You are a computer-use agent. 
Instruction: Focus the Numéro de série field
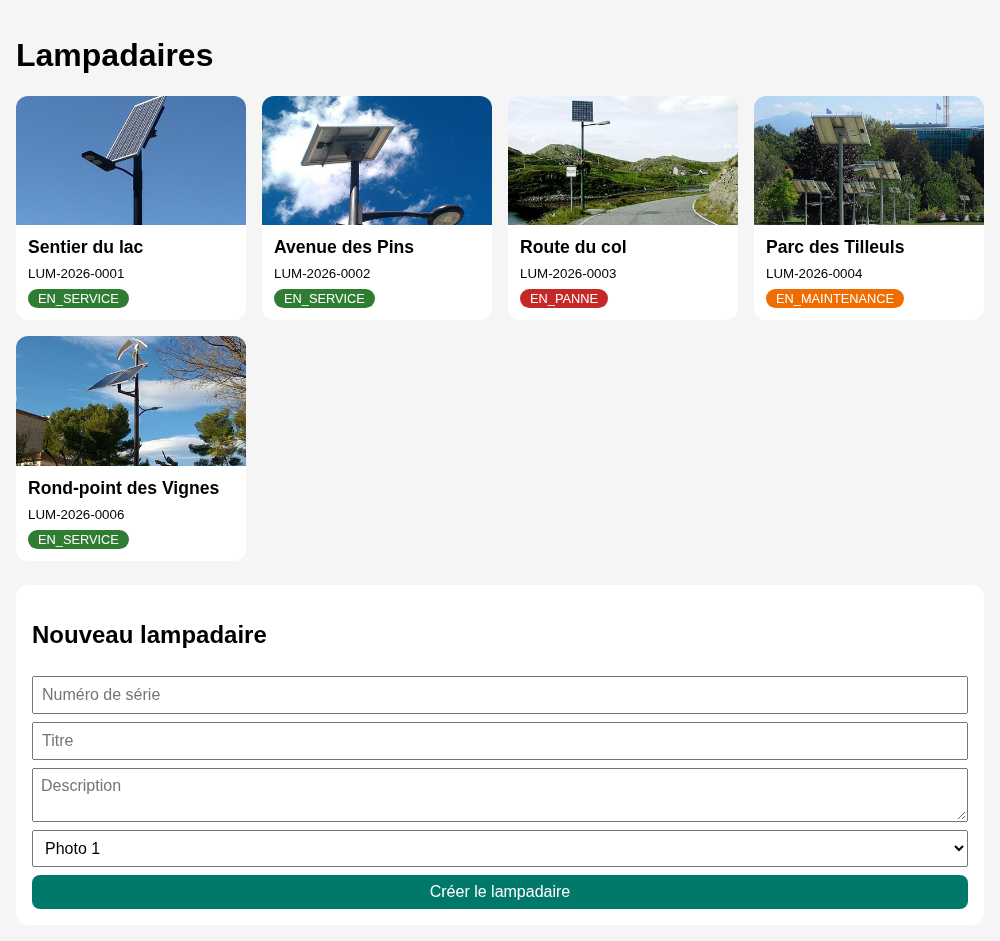click(x=500, y=695)
